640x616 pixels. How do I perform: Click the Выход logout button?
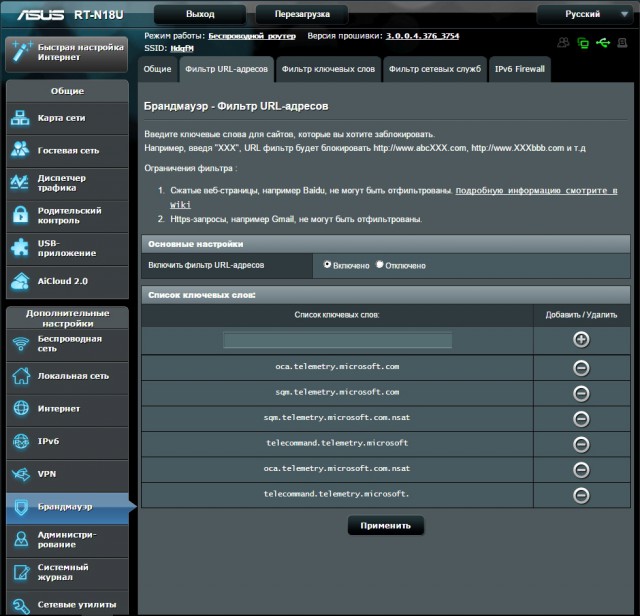pyautogui.click(x=200, y=14)
